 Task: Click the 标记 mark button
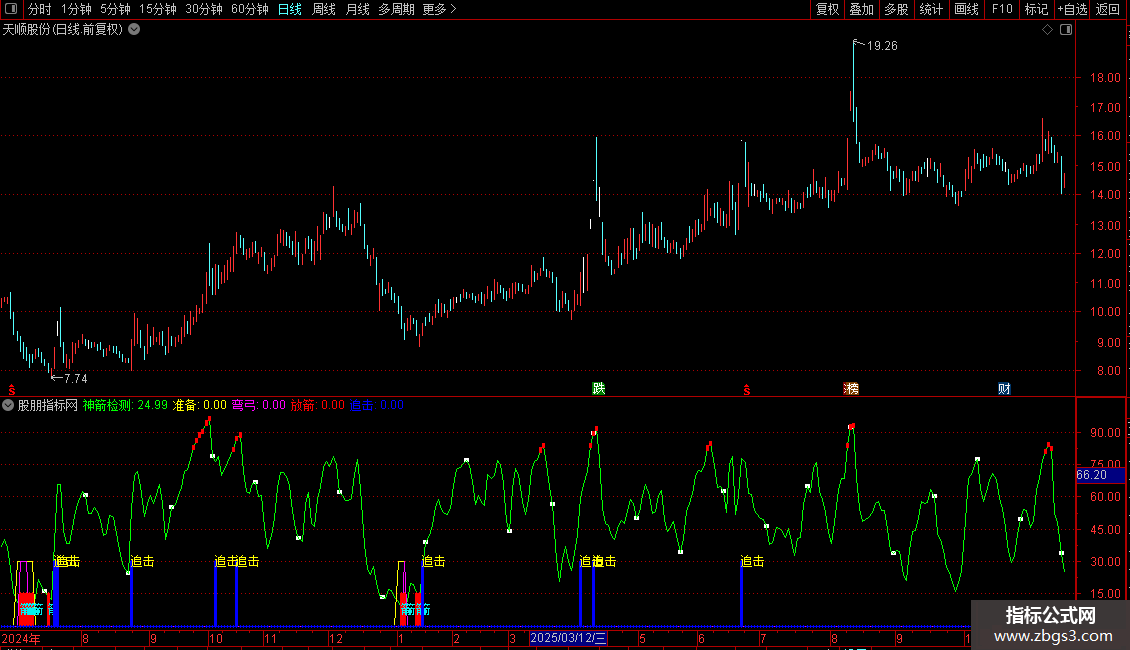point(1036,9)
